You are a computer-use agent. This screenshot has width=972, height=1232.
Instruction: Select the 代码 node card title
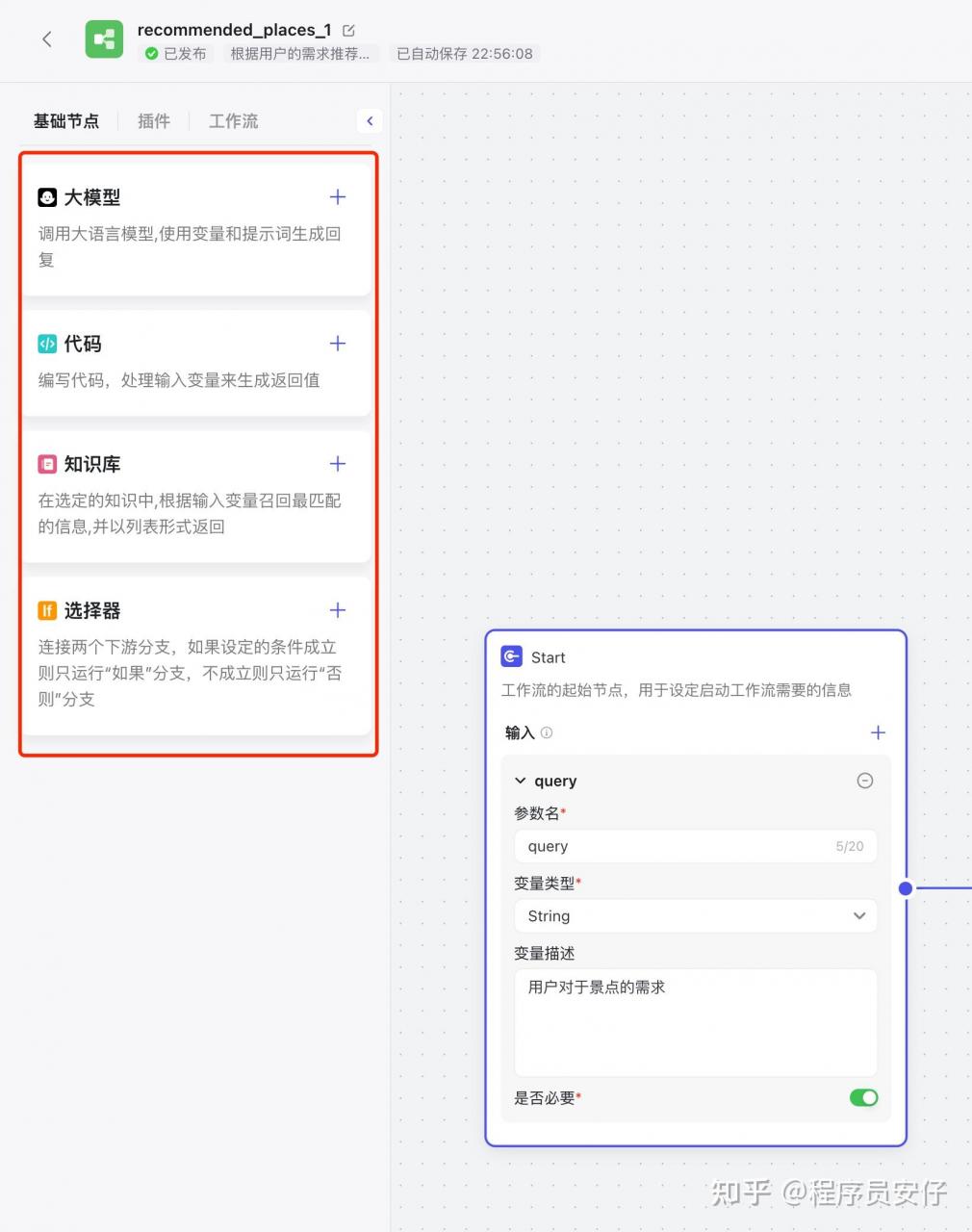pos(83,344)
